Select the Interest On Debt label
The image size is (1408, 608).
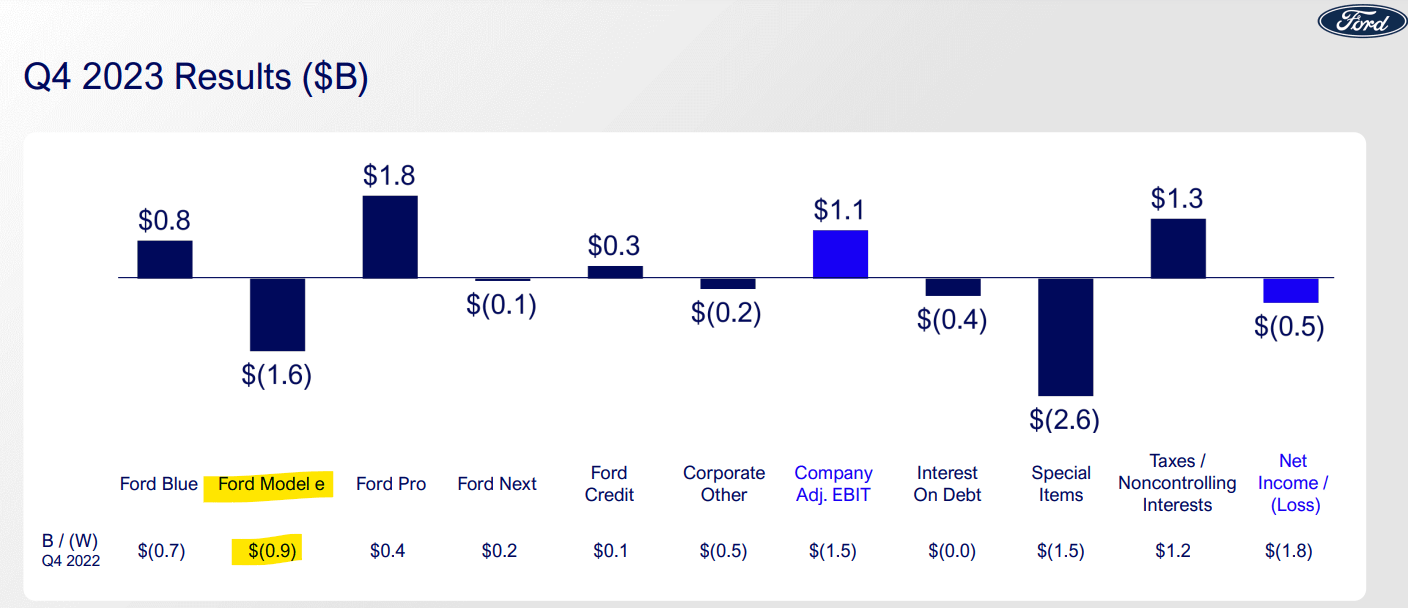click(x=947, y=484)
